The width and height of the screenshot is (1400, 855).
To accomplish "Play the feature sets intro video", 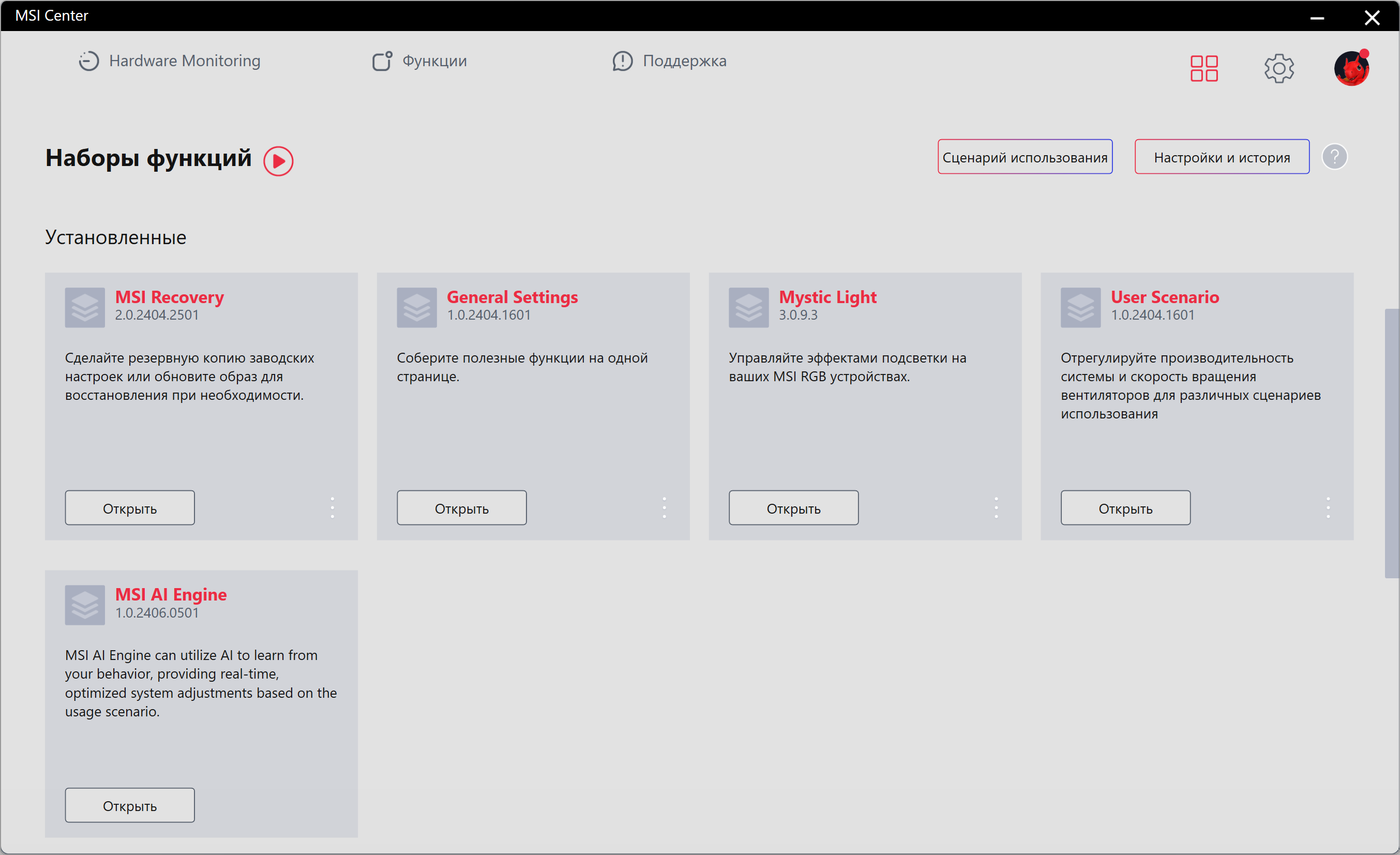I will (278, 161).
